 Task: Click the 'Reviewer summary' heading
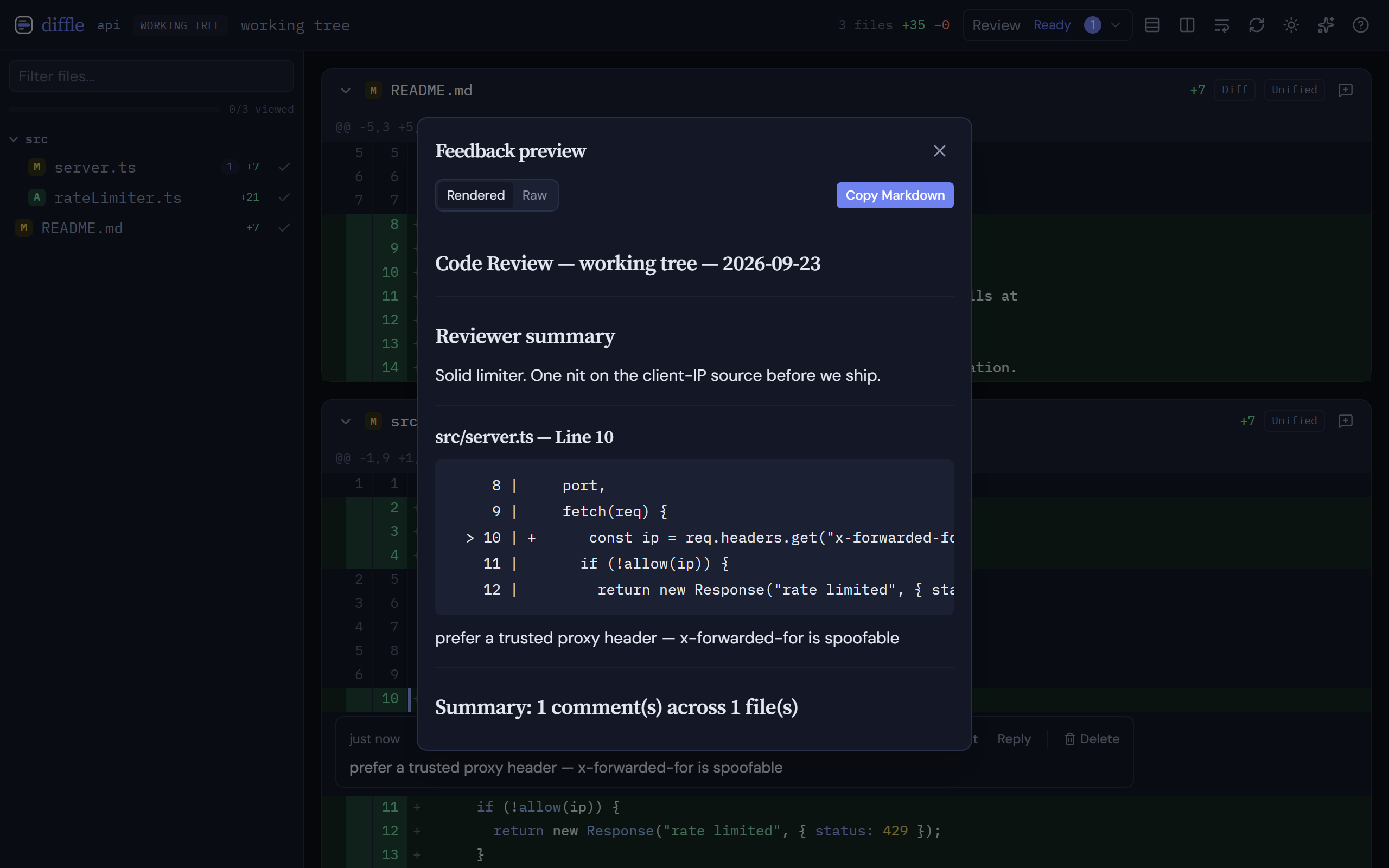525,336
